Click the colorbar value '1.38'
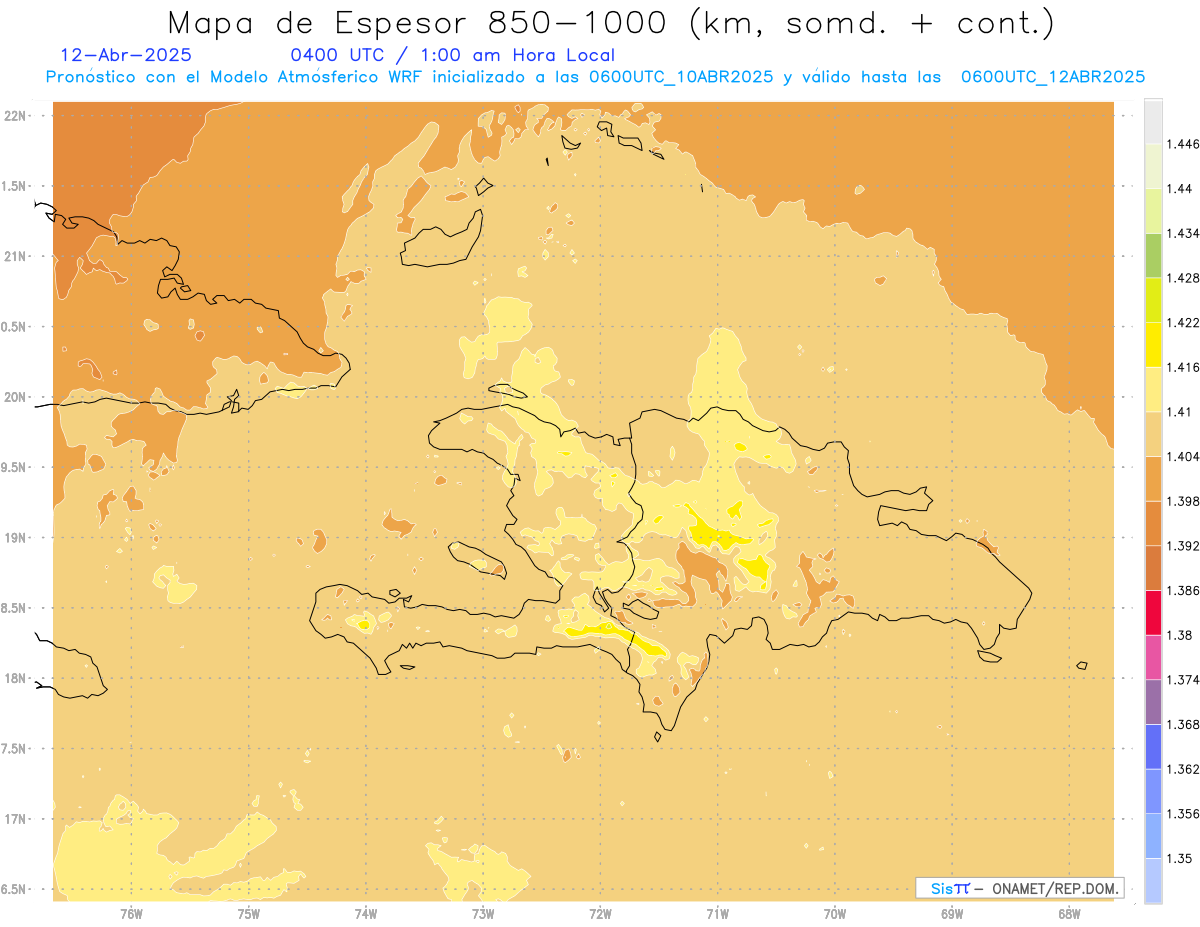The width and height of the screenshot is (1200, 927). (1180, 635)
